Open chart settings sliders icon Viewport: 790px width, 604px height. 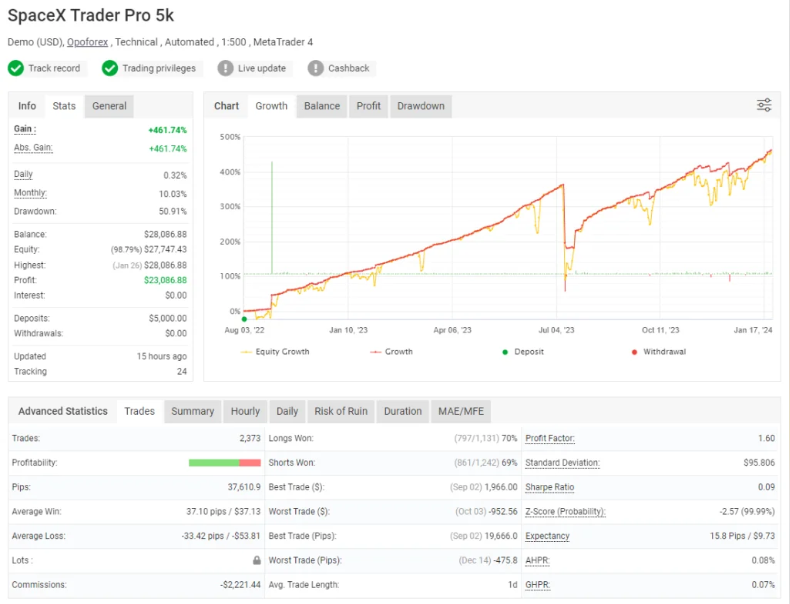click(764, 105)
